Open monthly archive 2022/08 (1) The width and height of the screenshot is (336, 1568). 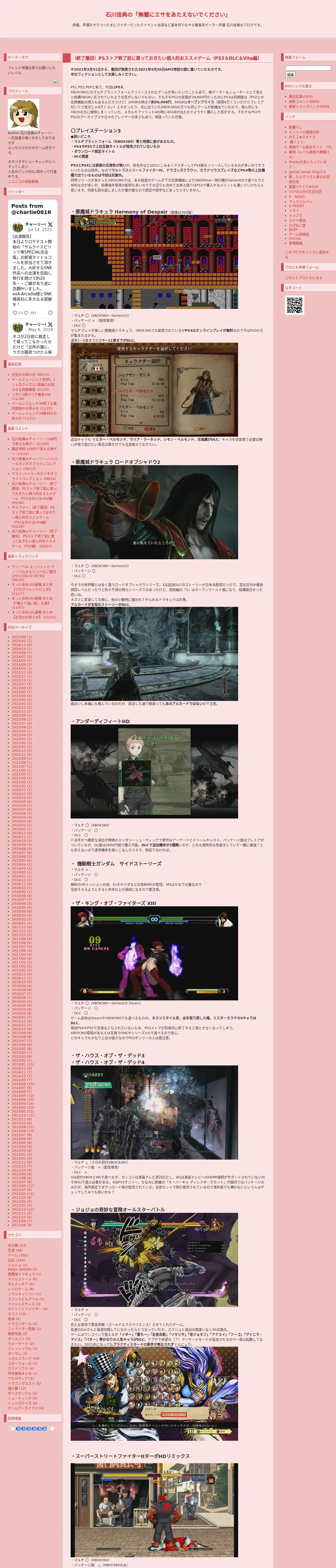[22, 719]
